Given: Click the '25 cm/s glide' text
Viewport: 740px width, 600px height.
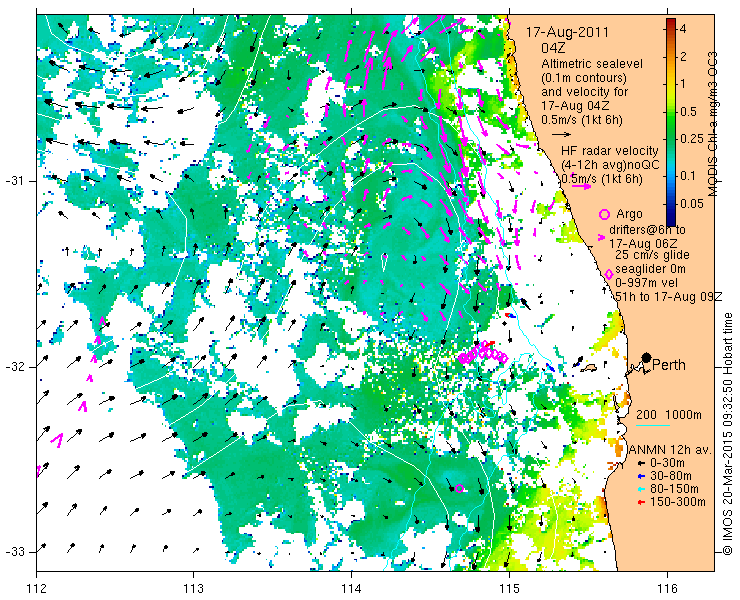Looking at the screenshot, I should [x=652, y=255].
